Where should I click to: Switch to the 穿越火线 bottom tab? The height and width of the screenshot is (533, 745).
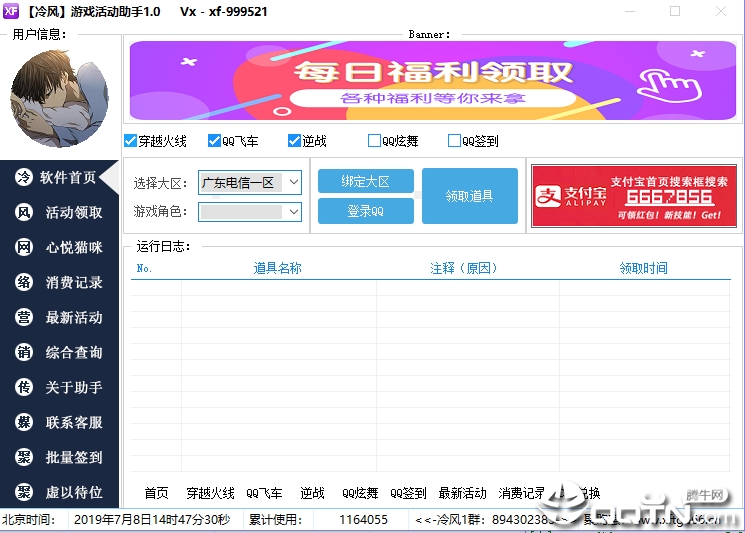point(210,493)
